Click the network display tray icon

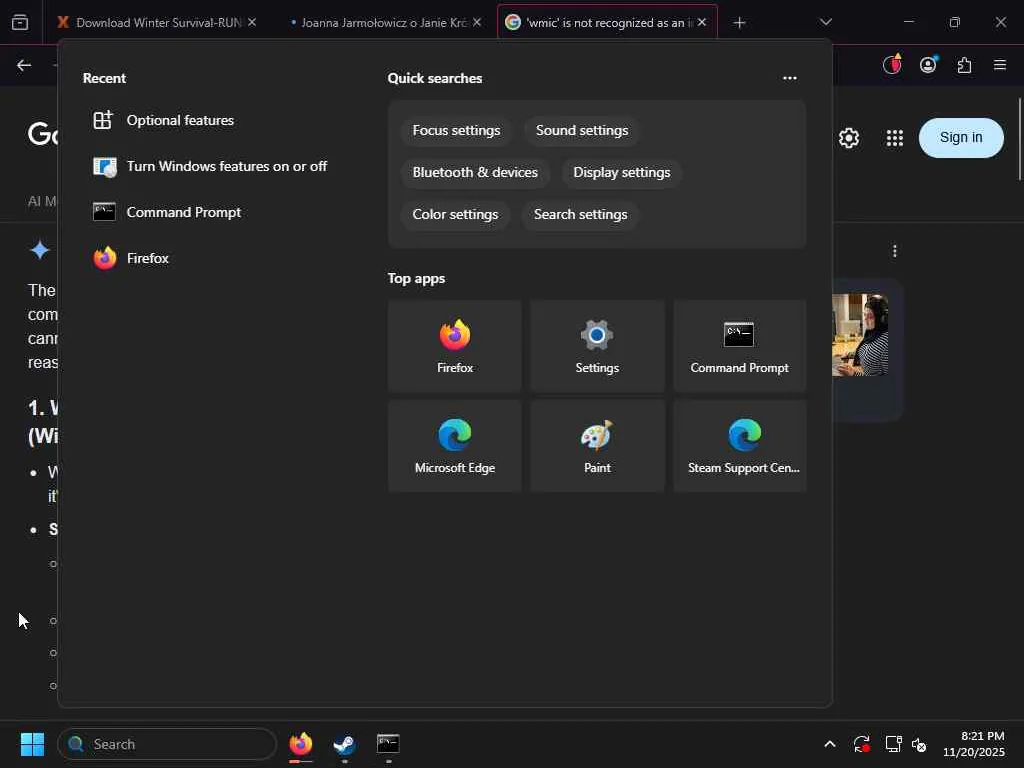[x=893, y=744]
